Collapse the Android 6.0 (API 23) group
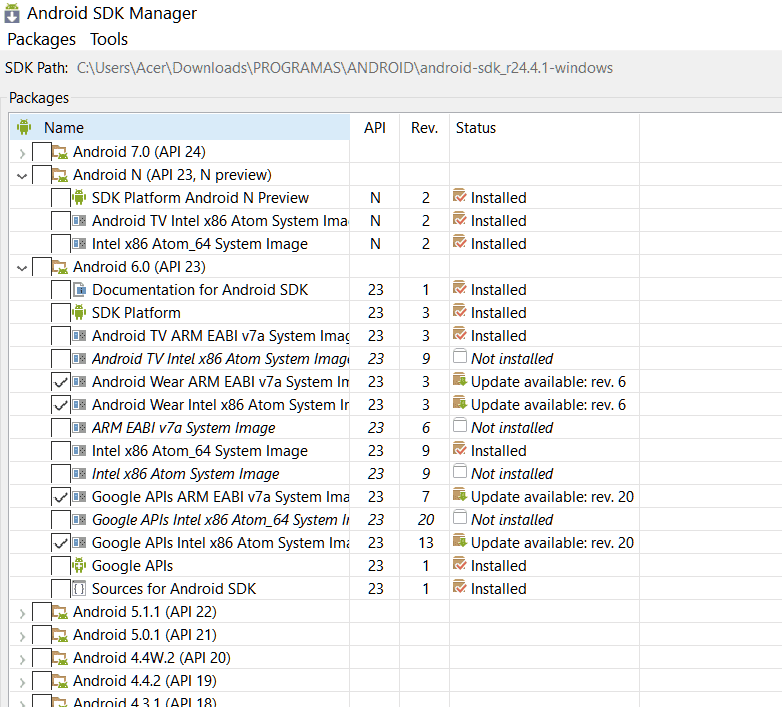The height and width of the screenshot is (707, 782). [22, 268]
